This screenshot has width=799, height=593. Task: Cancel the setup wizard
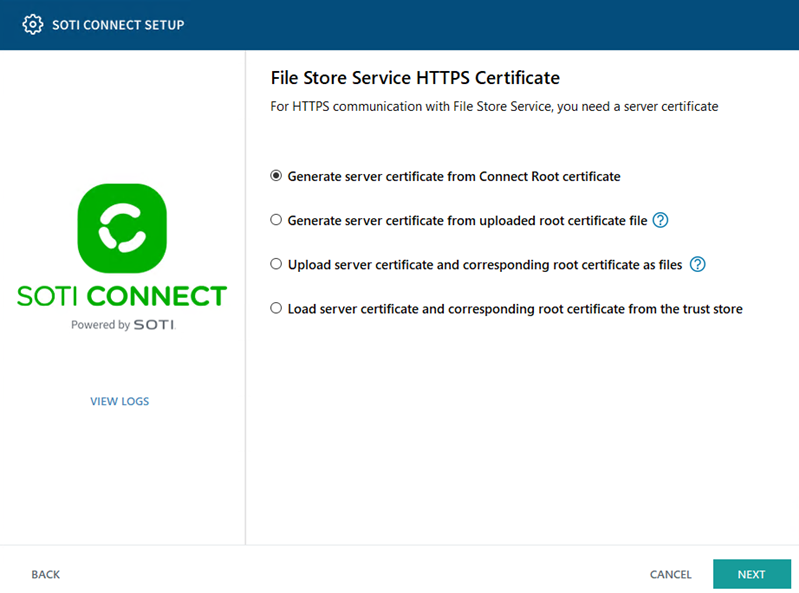671,575
